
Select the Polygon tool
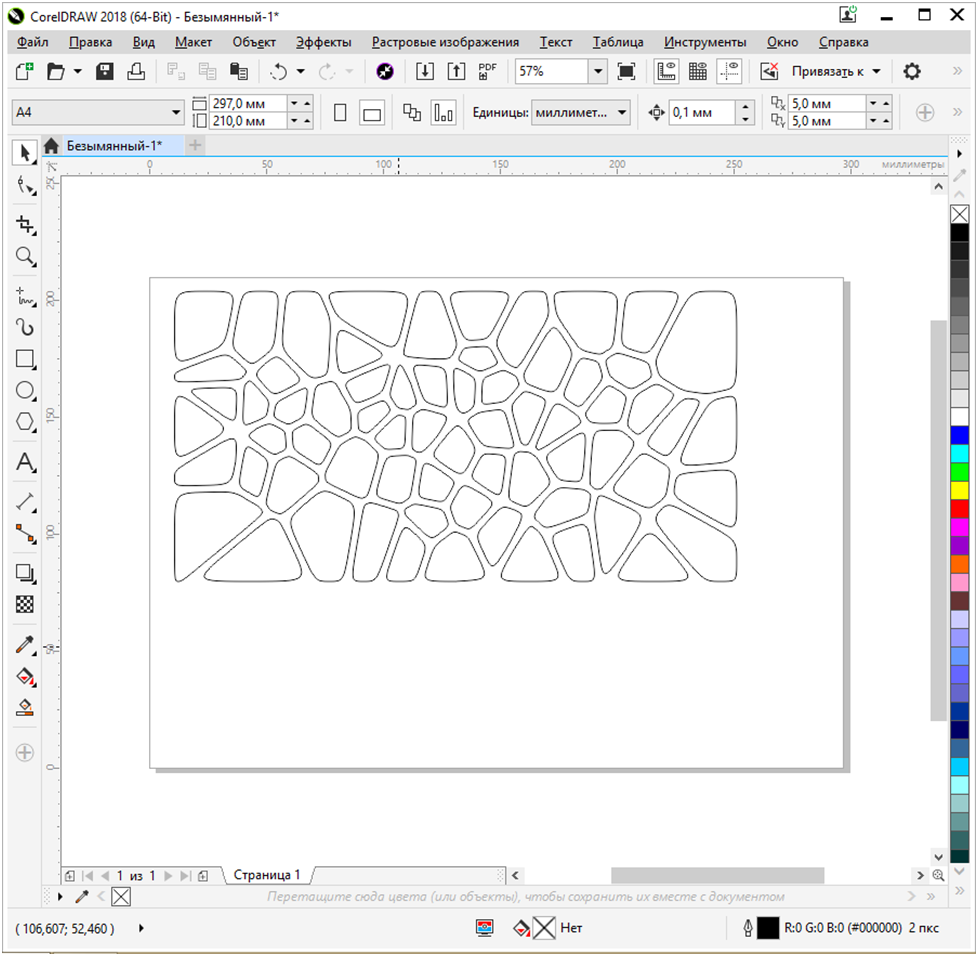pyautogui.click(x=24, y=422)
